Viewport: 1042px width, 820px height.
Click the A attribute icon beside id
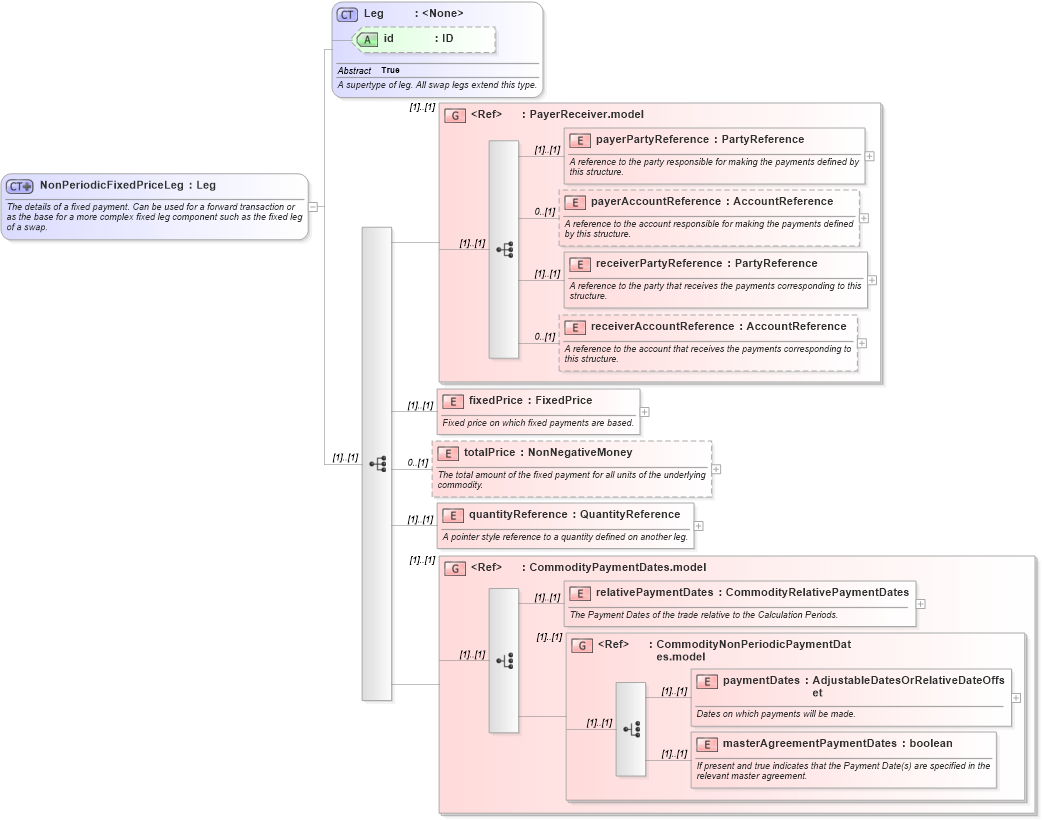(367, 39)
